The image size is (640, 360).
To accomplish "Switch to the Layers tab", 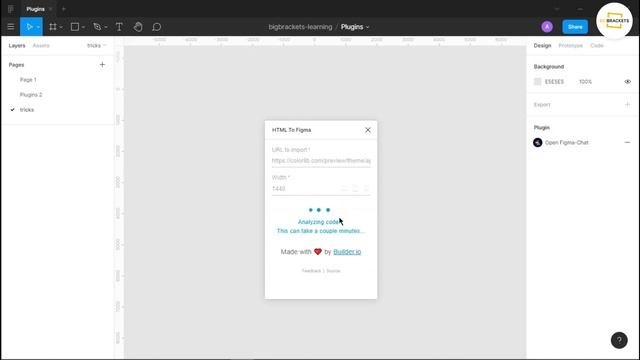I will [17, 46].
